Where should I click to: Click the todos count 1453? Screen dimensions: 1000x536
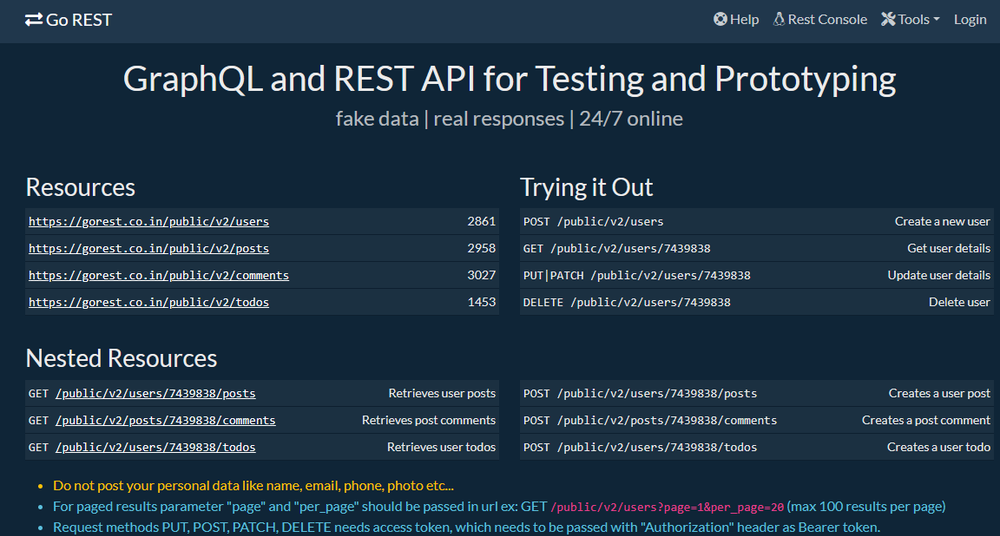click(x=482, y=302)
